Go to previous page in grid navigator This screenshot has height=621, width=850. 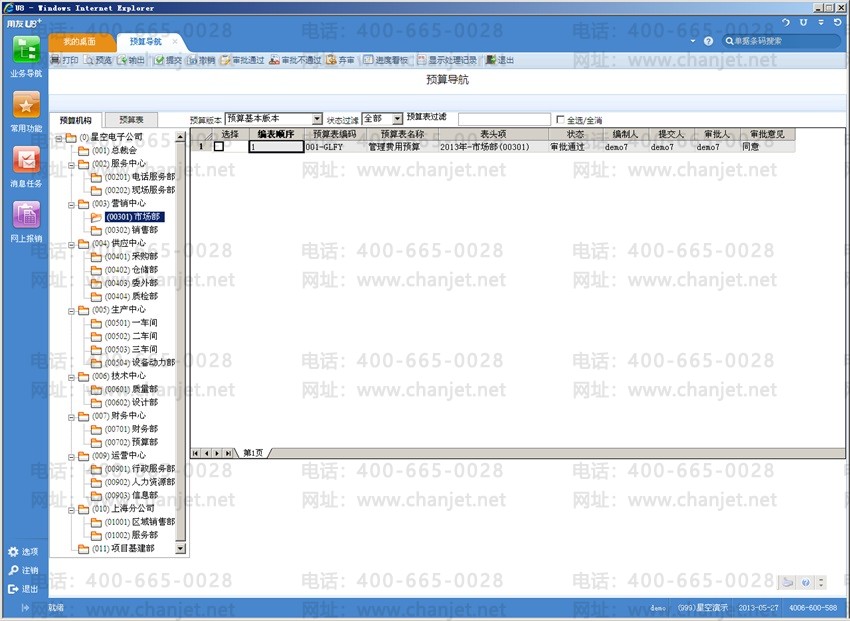pyautogui.click(x=207, y=453)
